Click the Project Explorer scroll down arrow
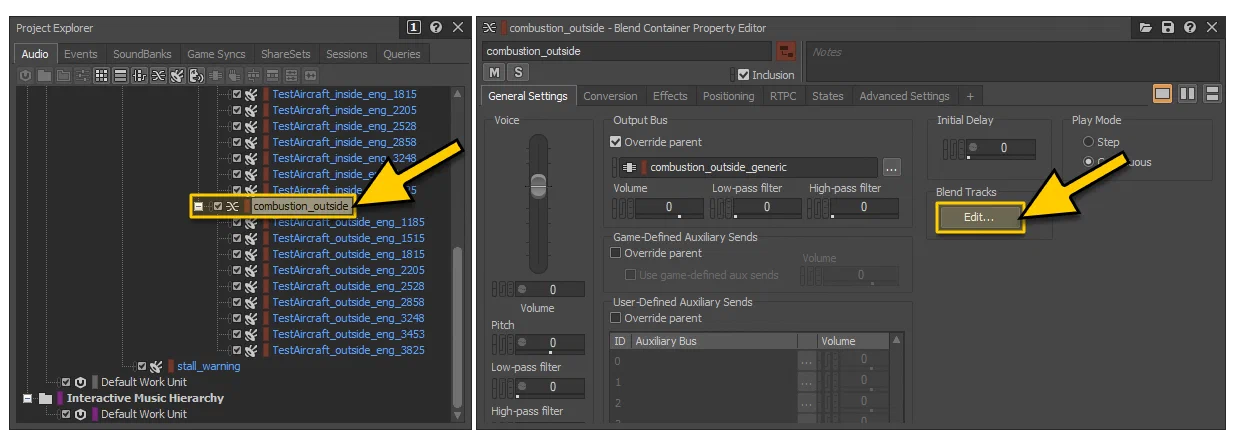Viewport: 1236px width, 446px height. pyautogui.click(x=458, y=413)
